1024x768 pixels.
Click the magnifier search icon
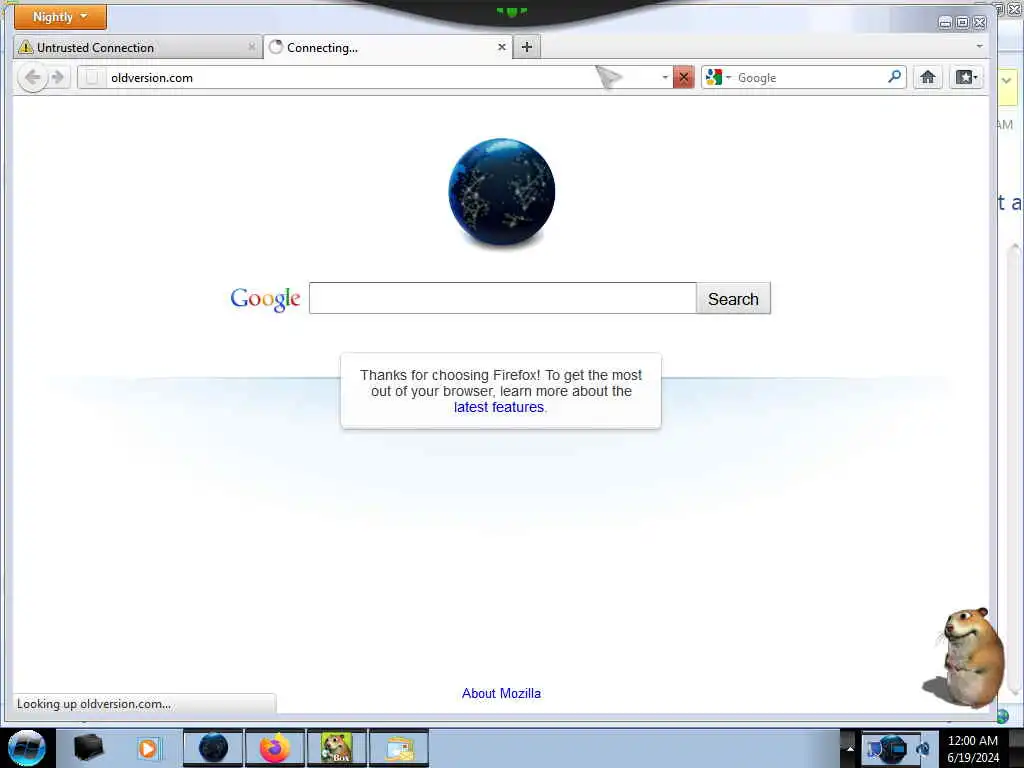tap(895, 77)
